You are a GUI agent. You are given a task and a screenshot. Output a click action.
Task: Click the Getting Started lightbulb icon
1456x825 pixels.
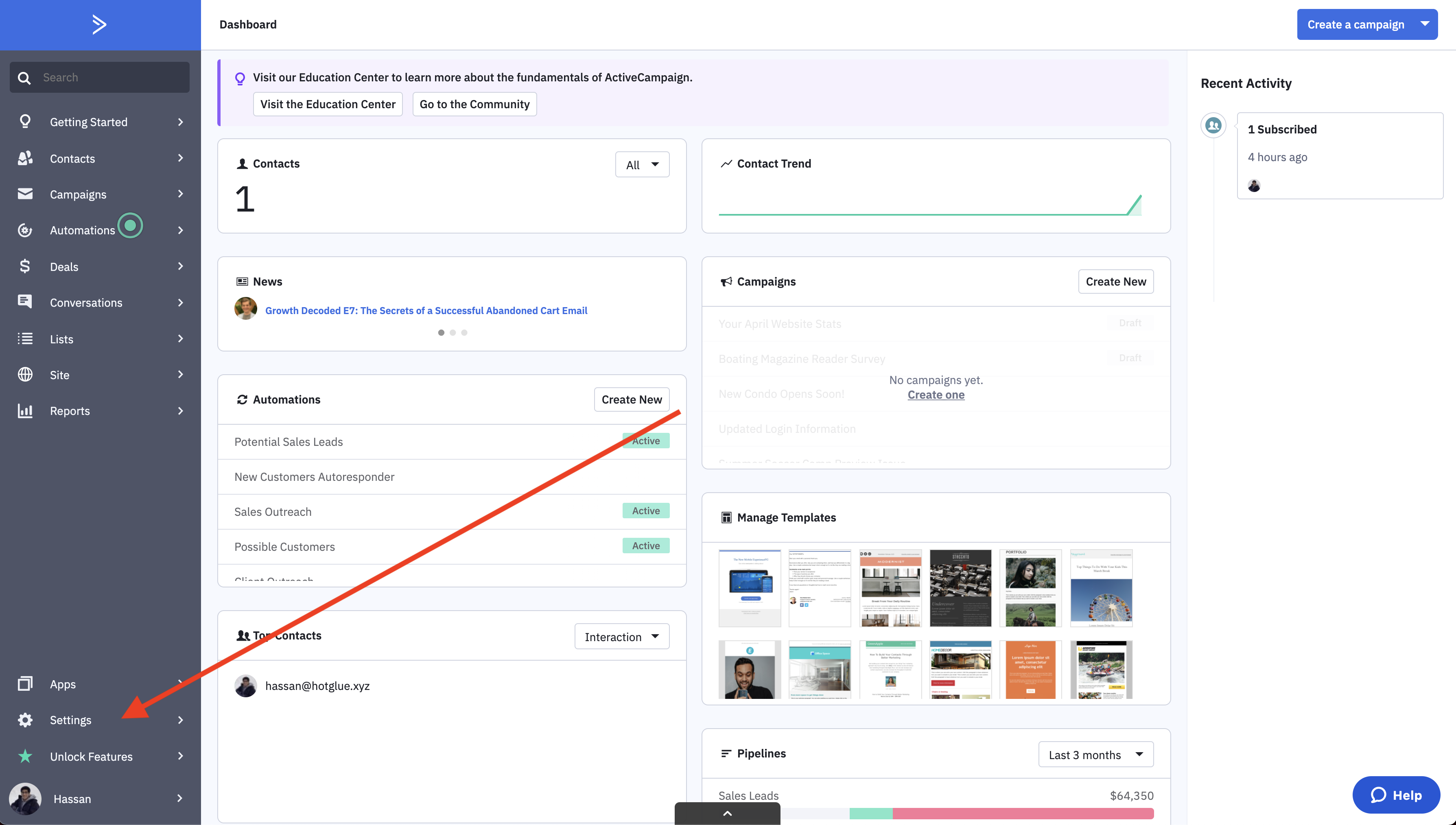coord(25,121)
